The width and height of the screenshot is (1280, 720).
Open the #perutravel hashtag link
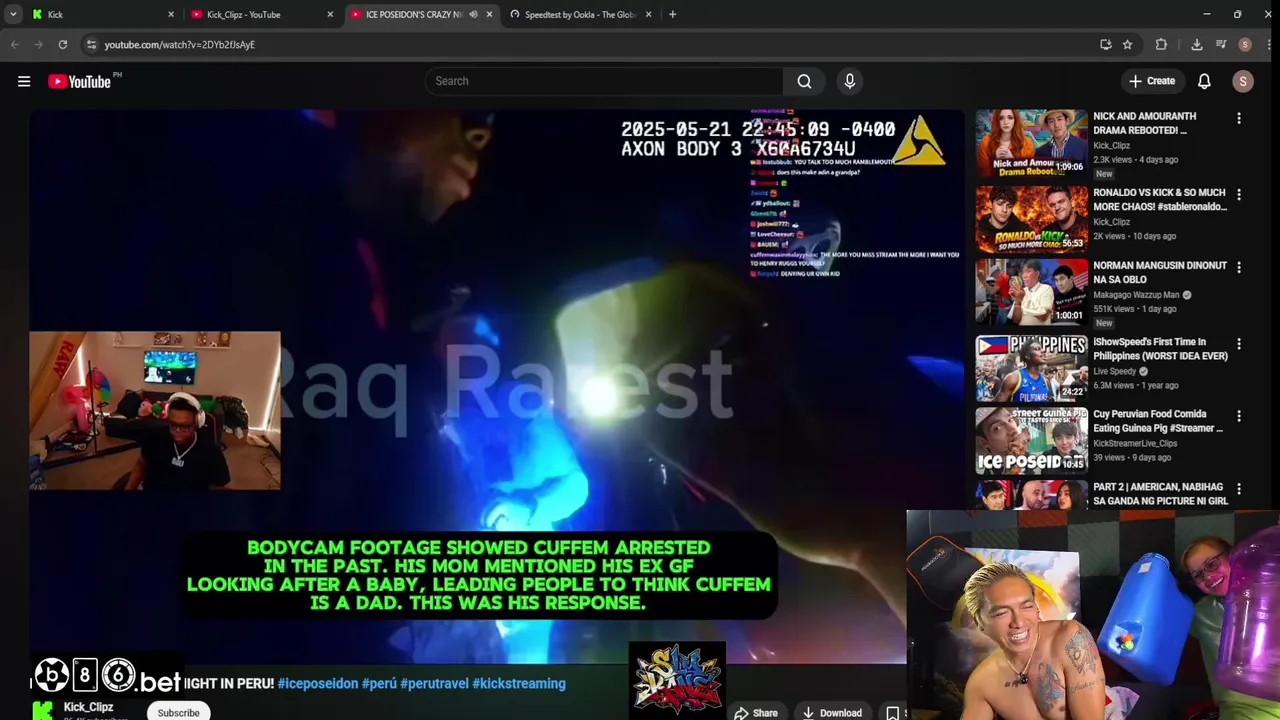(x=434, y=684)
